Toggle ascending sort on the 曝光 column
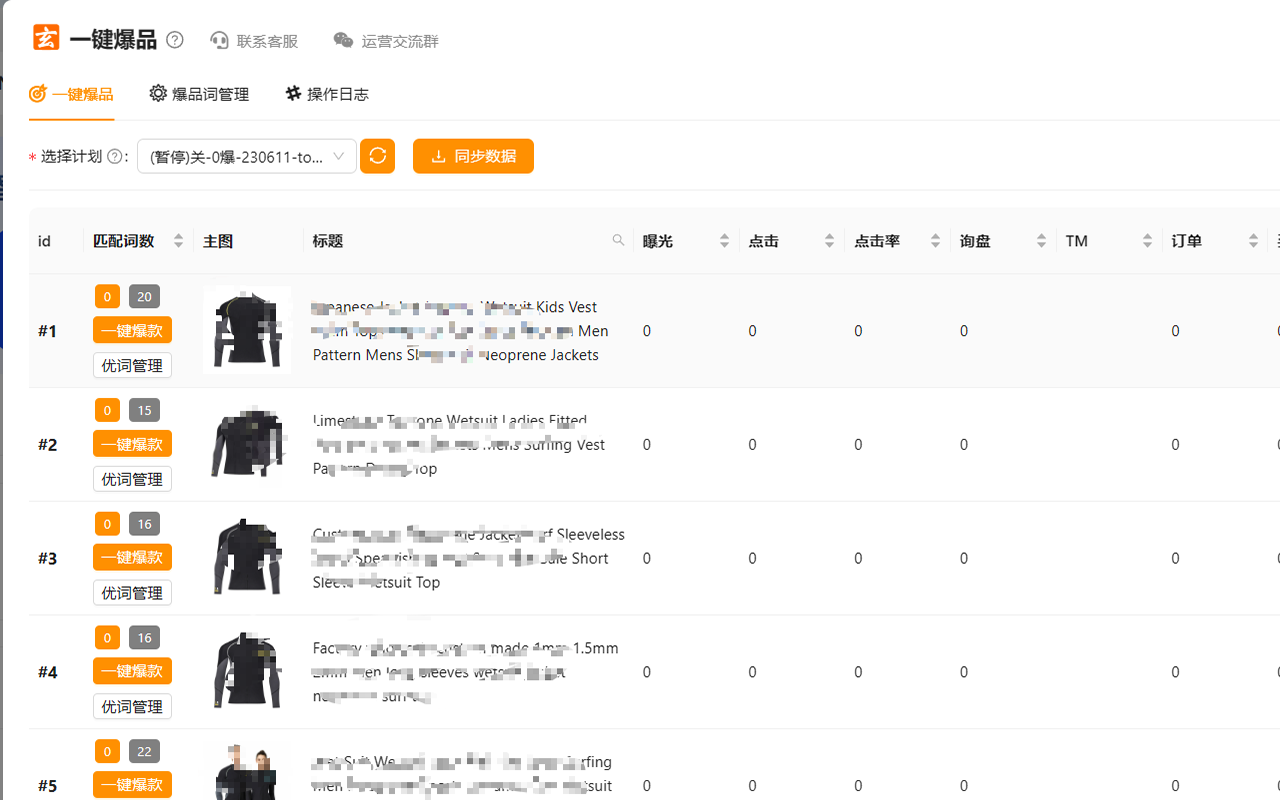The width and height of the screenshot is (1280, 800). pyautogui.click(x=724, y=235)
